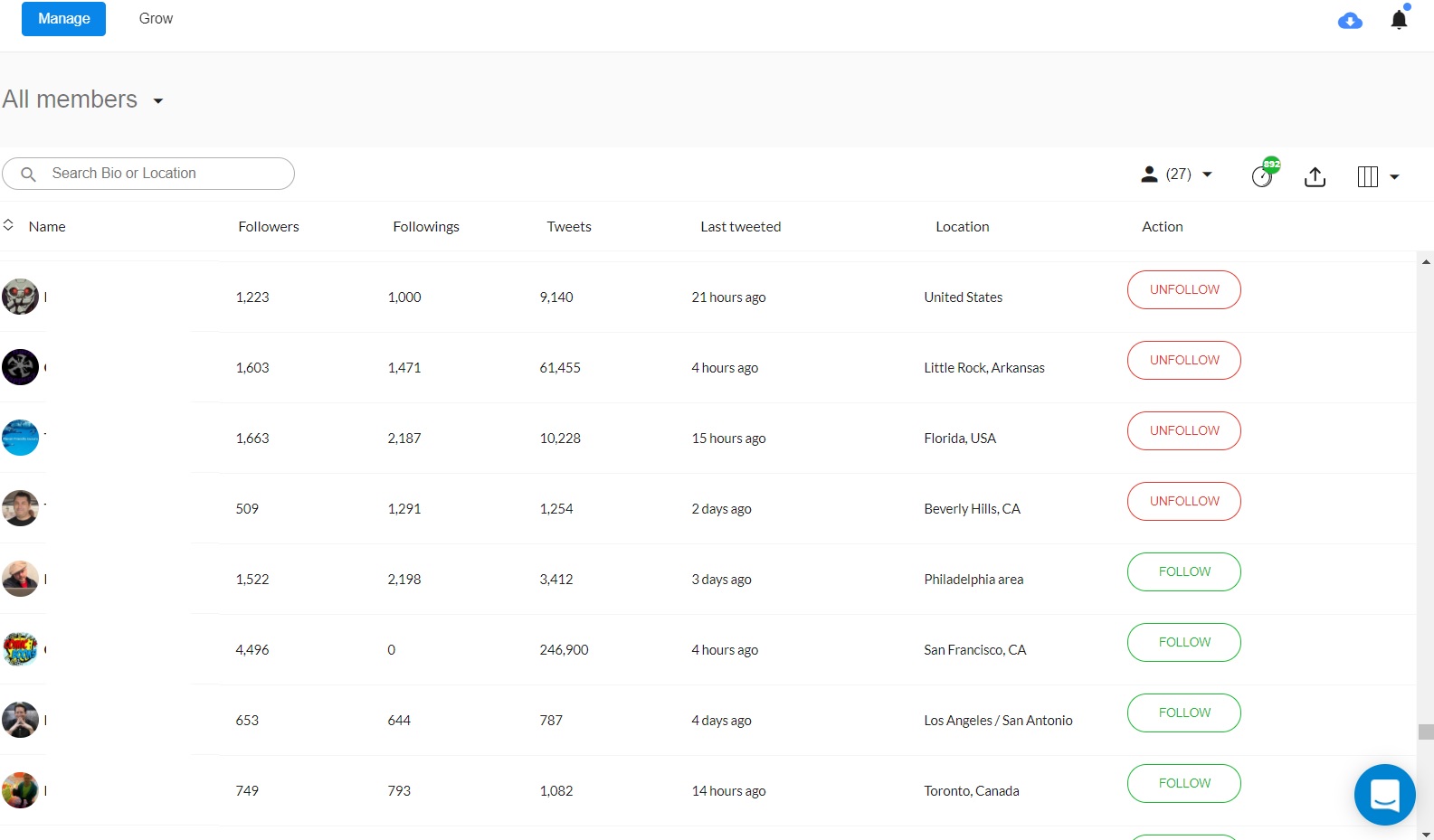Click the cloud download icon
1434x840 pixels.
1350,20
